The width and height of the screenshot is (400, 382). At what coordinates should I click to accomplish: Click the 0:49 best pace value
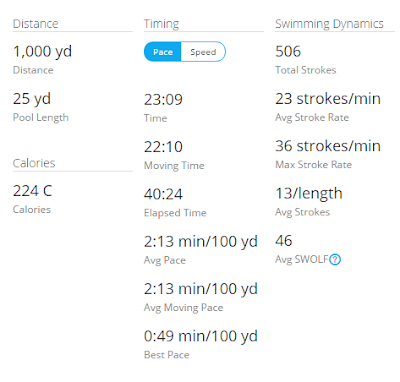(x=201, y=336)
